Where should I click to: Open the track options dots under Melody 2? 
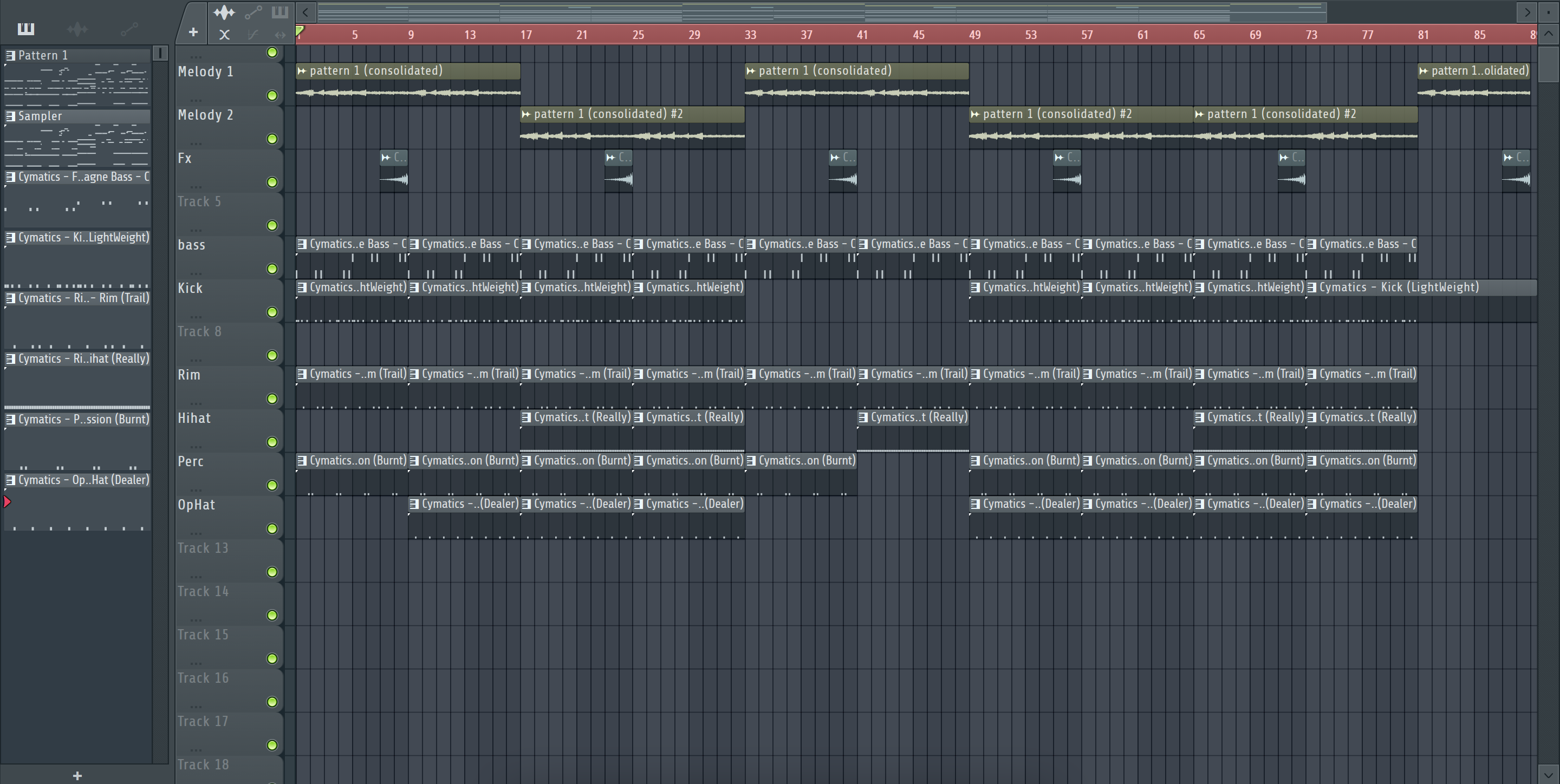click(196, 143)
